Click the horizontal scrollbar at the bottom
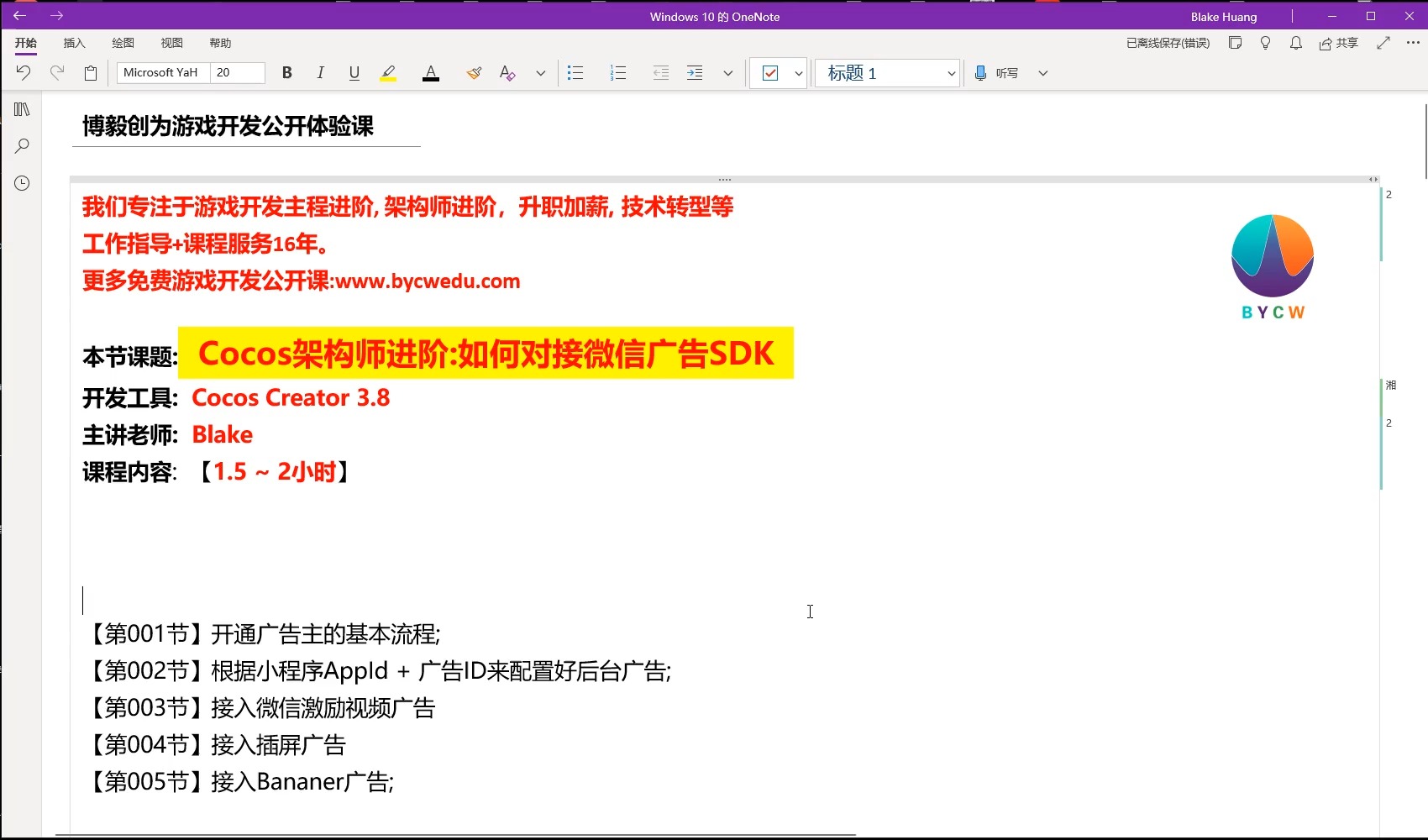1428x840 pixels. click(x=456, y=835)
